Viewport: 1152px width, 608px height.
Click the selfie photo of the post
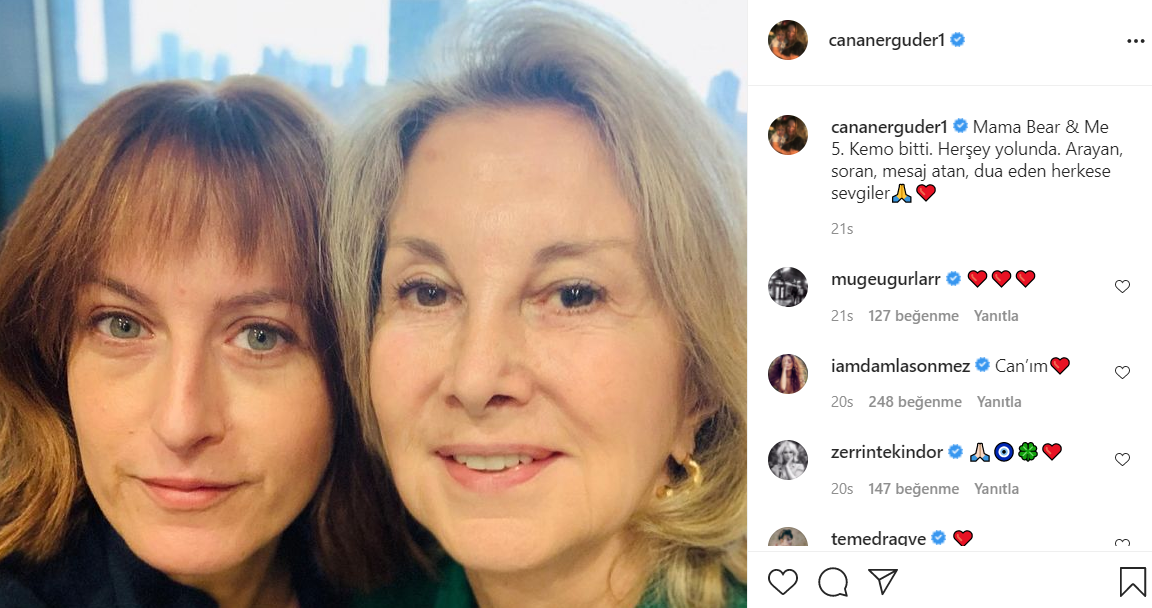(373, 304)
